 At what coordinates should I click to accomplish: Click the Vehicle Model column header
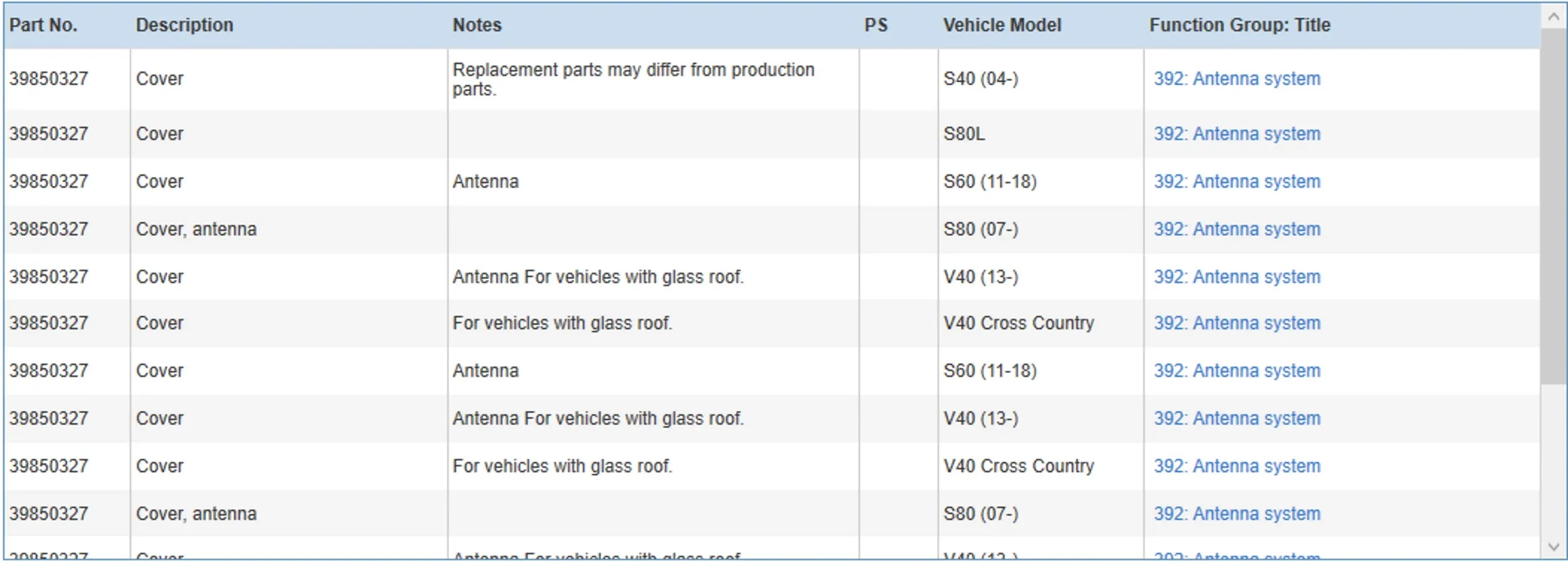point(1002,25)
